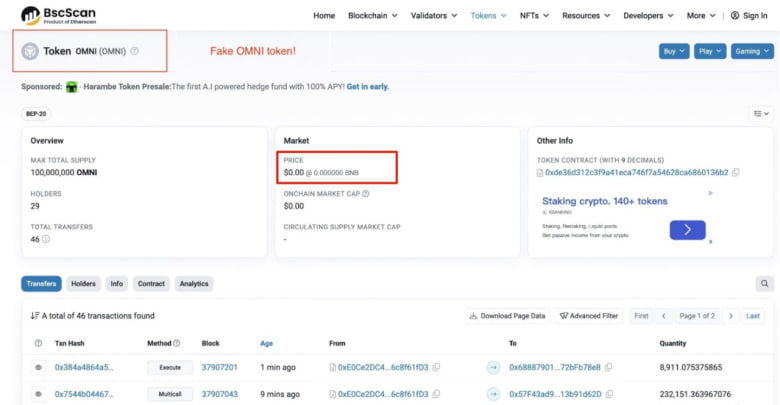The width and height of the screenshot is (780, 405).
Task: Click the Execute method badge
Action: click(x=170, y=368)
